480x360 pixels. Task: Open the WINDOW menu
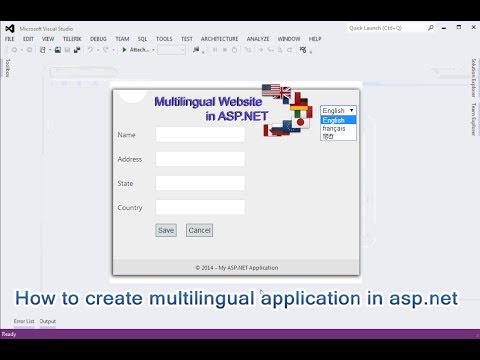289,39
